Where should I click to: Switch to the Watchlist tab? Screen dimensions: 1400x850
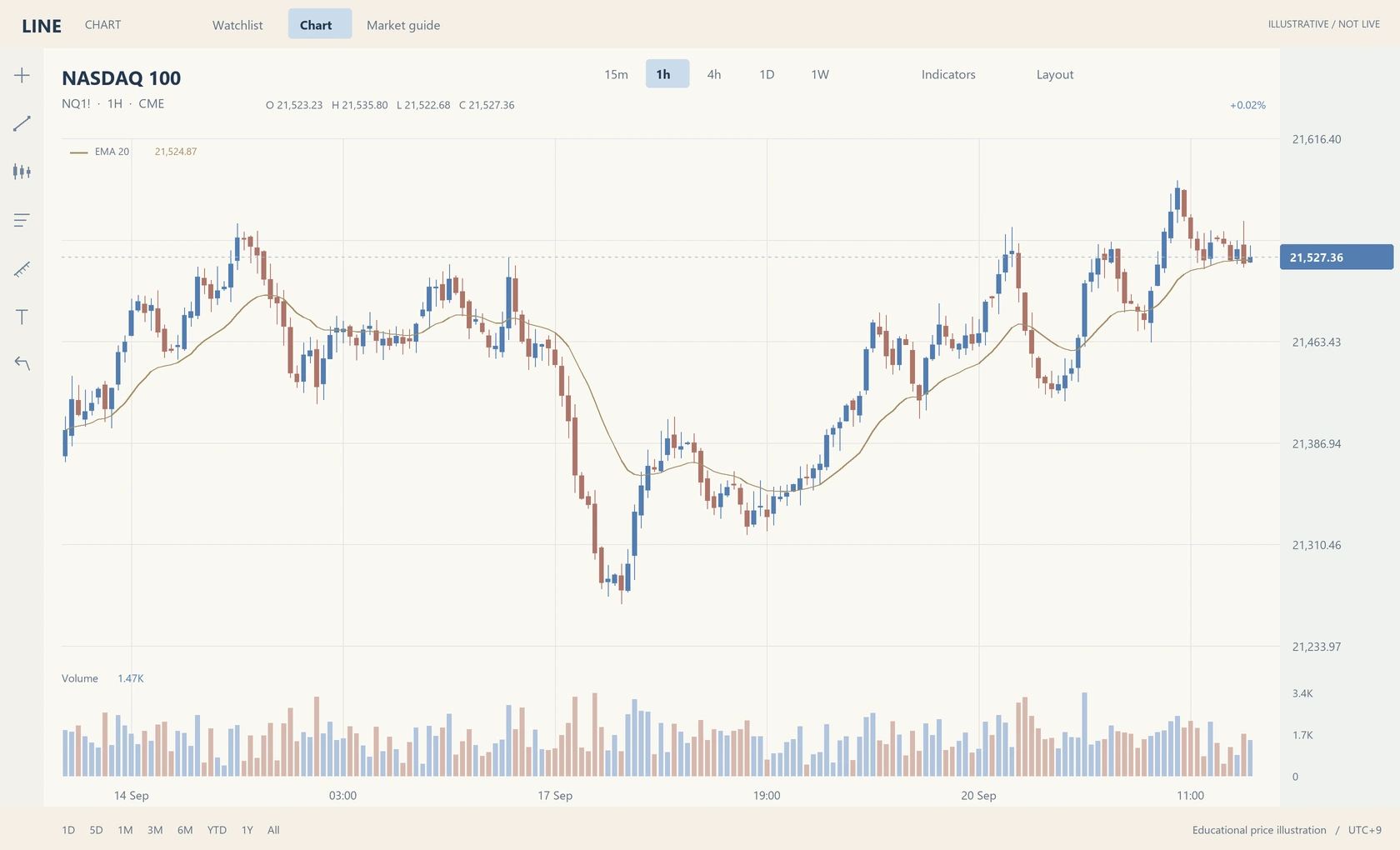tap(237, 25)
